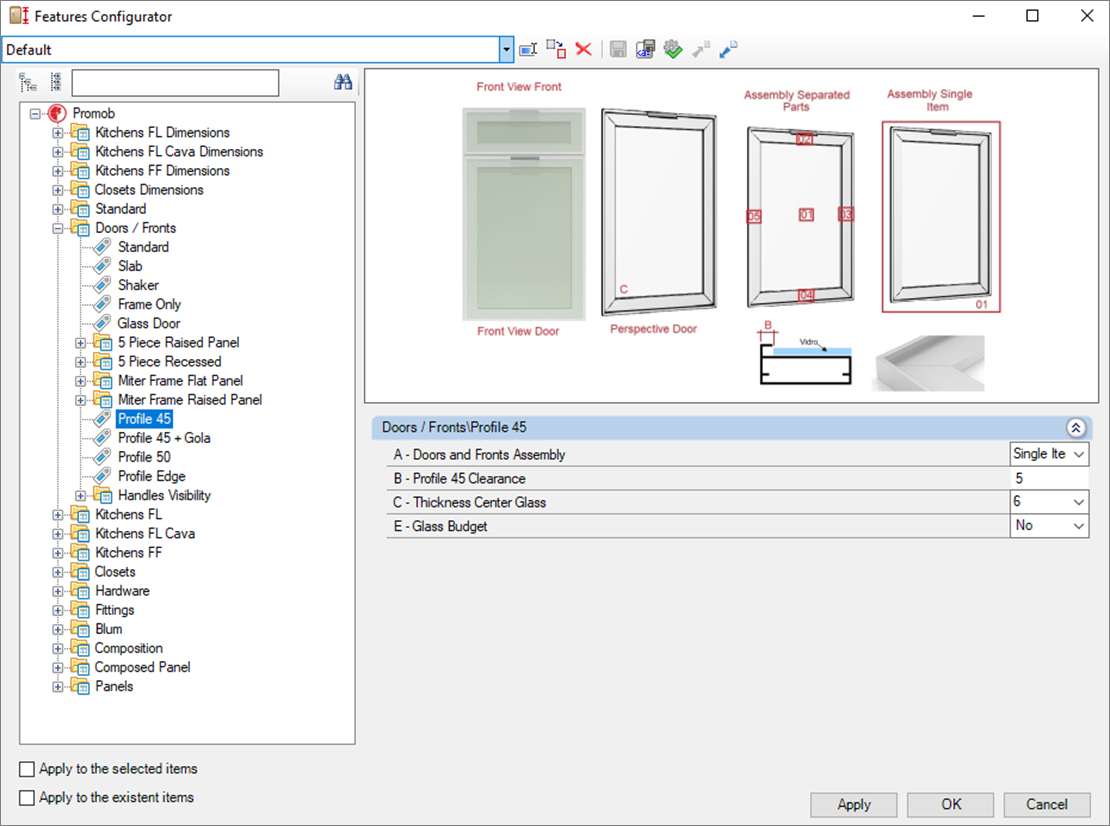The height and width of the screenshot is (826, 1110).
Task: Select Standard under Doors / Fronts
Action: pyautogui.click(x=143, y=247)
